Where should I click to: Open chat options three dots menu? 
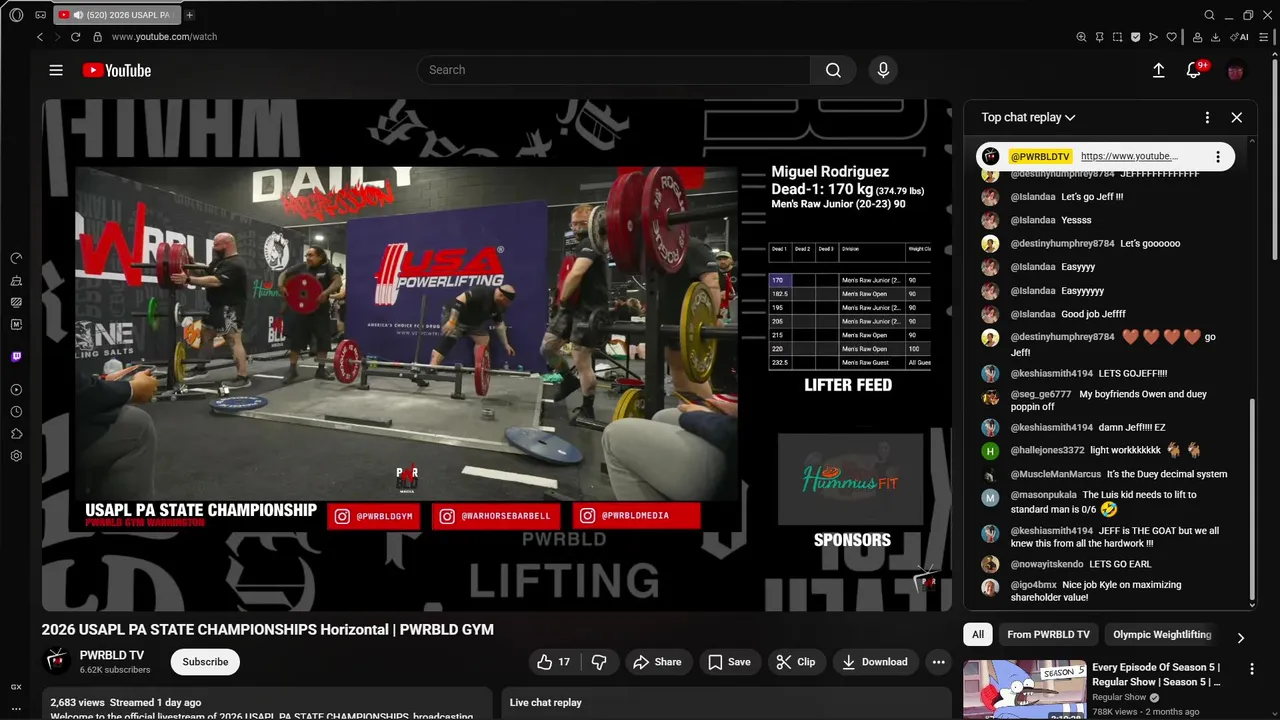click(1207, 117)
